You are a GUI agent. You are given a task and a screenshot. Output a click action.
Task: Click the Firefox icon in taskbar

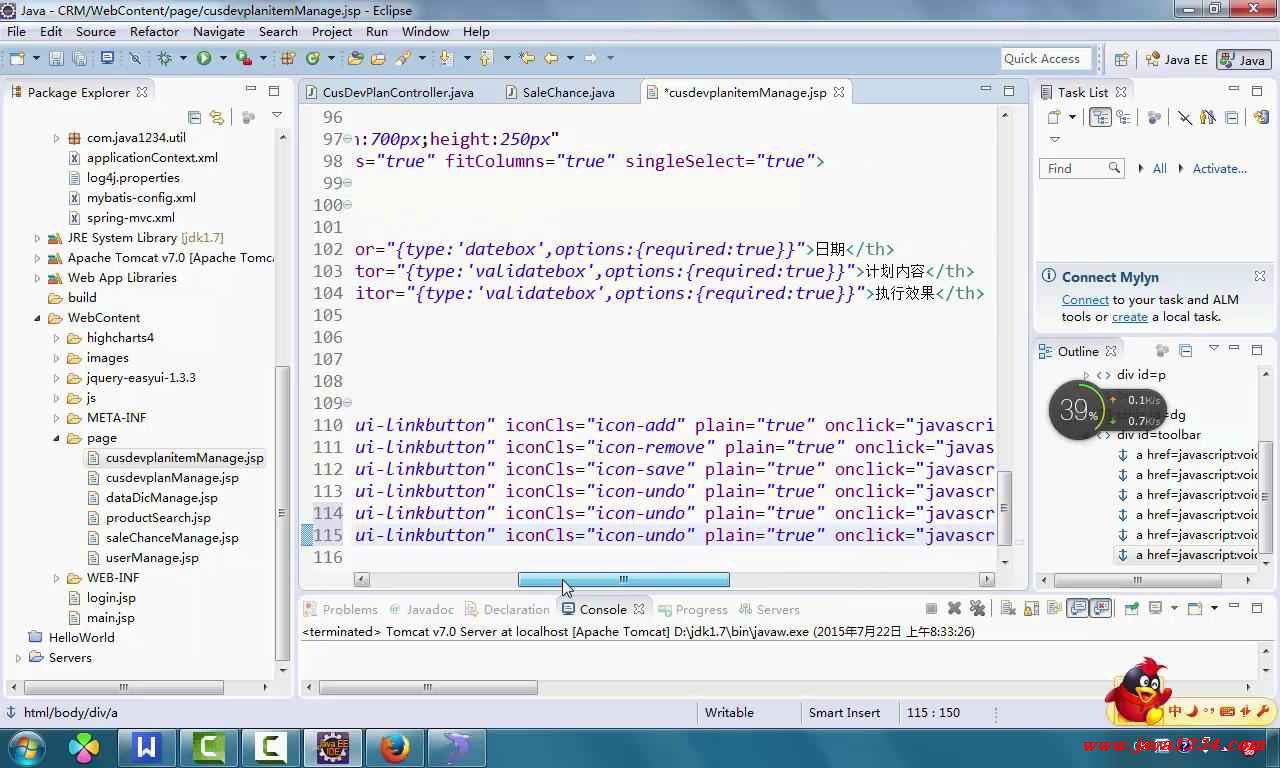point(394,747)
